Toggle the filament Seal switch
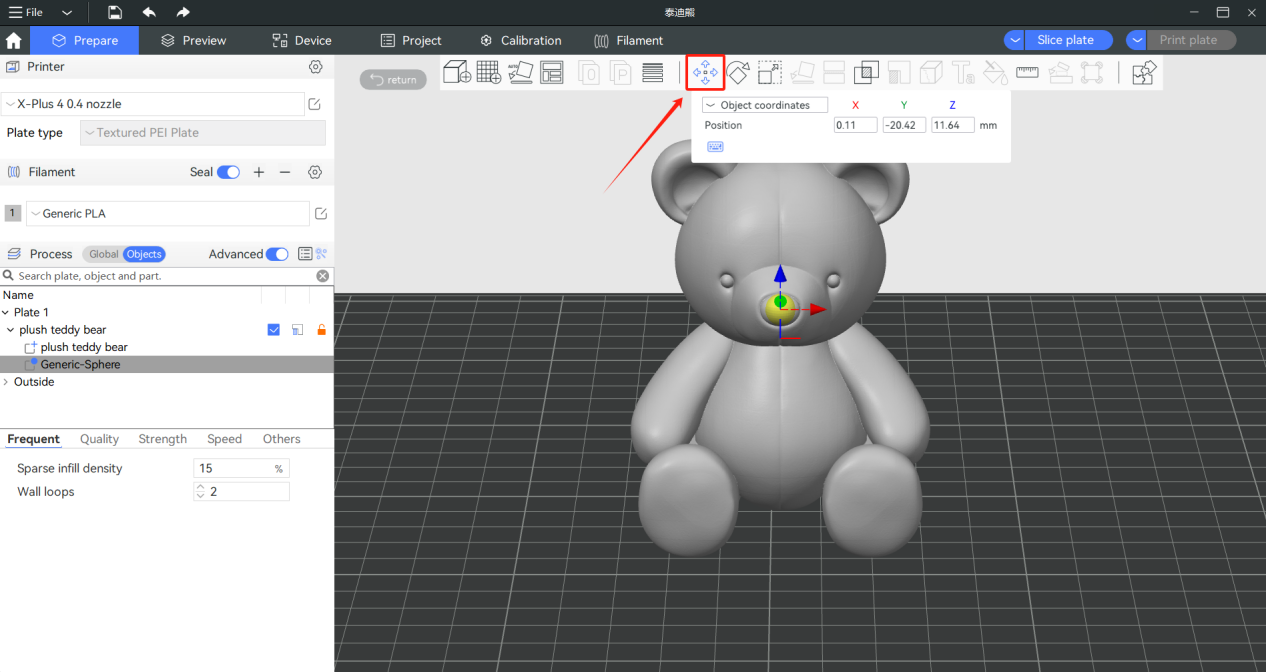 pos(228,172)
